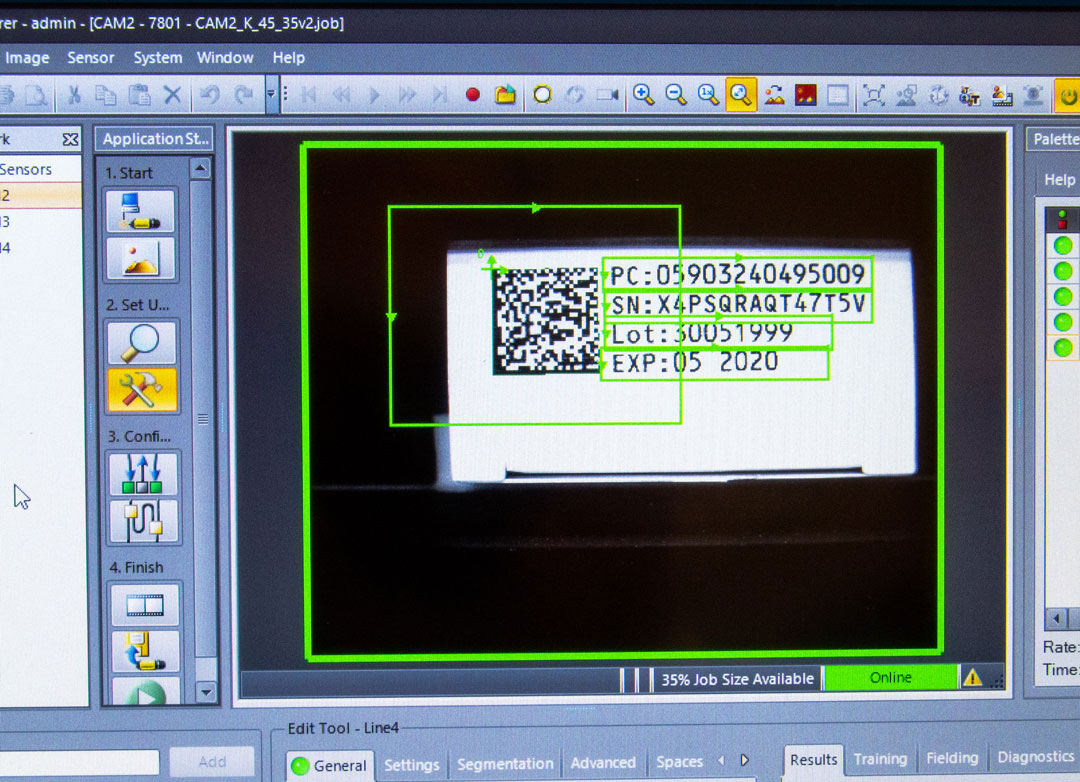
Task: Click the warning triangle status icon
Action: (x=973, y=678)
